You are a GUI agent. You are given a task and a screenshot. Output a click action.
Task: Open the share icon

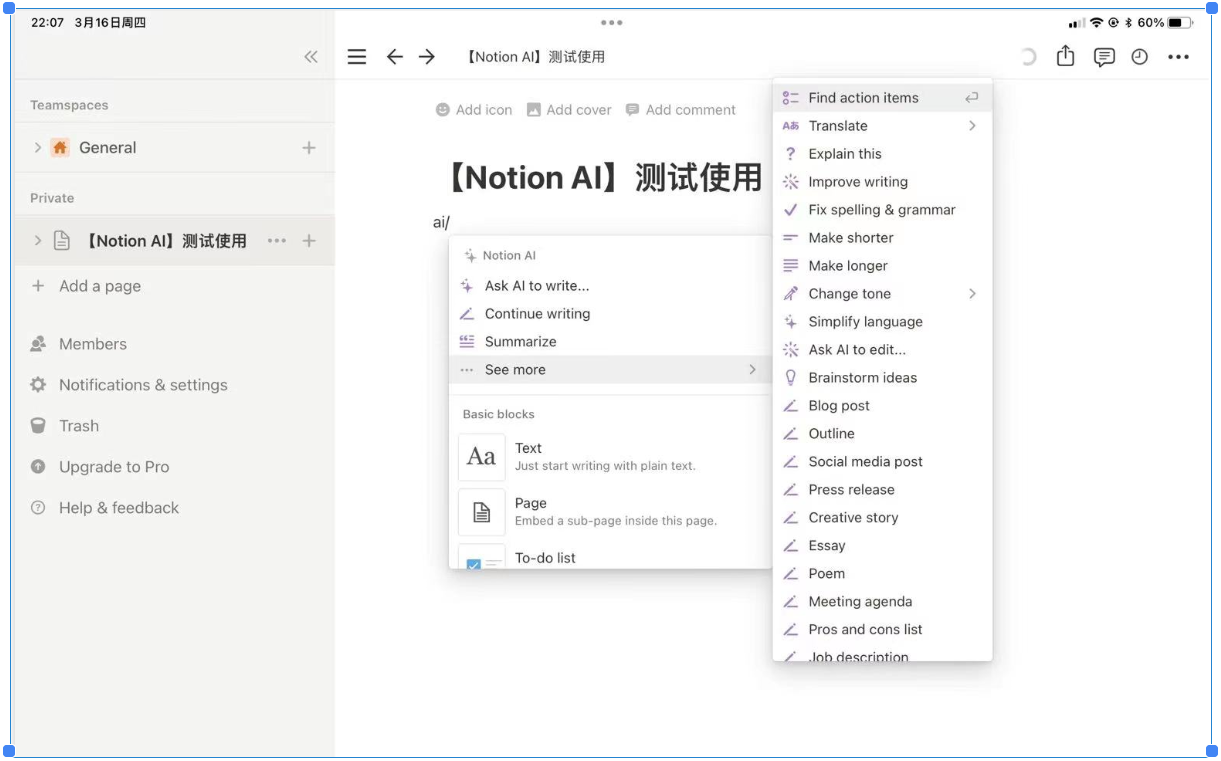pos(1066,56)
